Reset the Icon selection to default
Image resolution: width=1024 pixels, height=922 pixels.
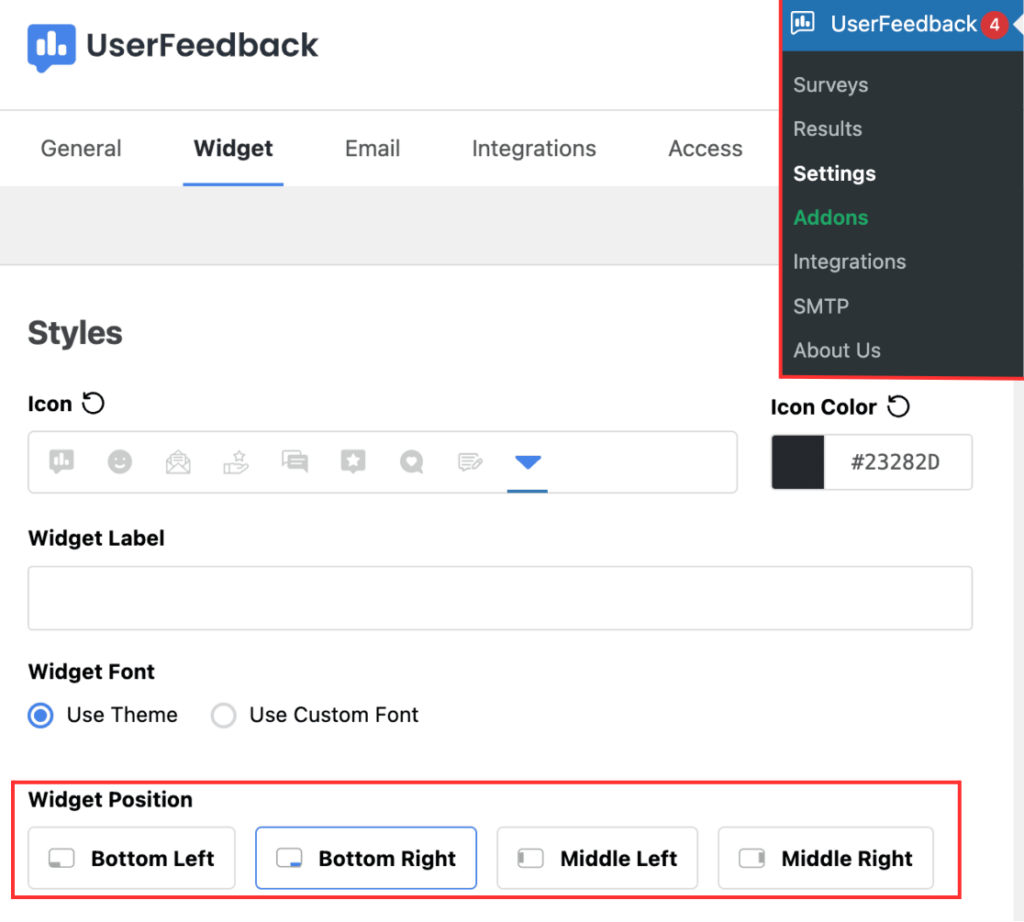(95, 402)
